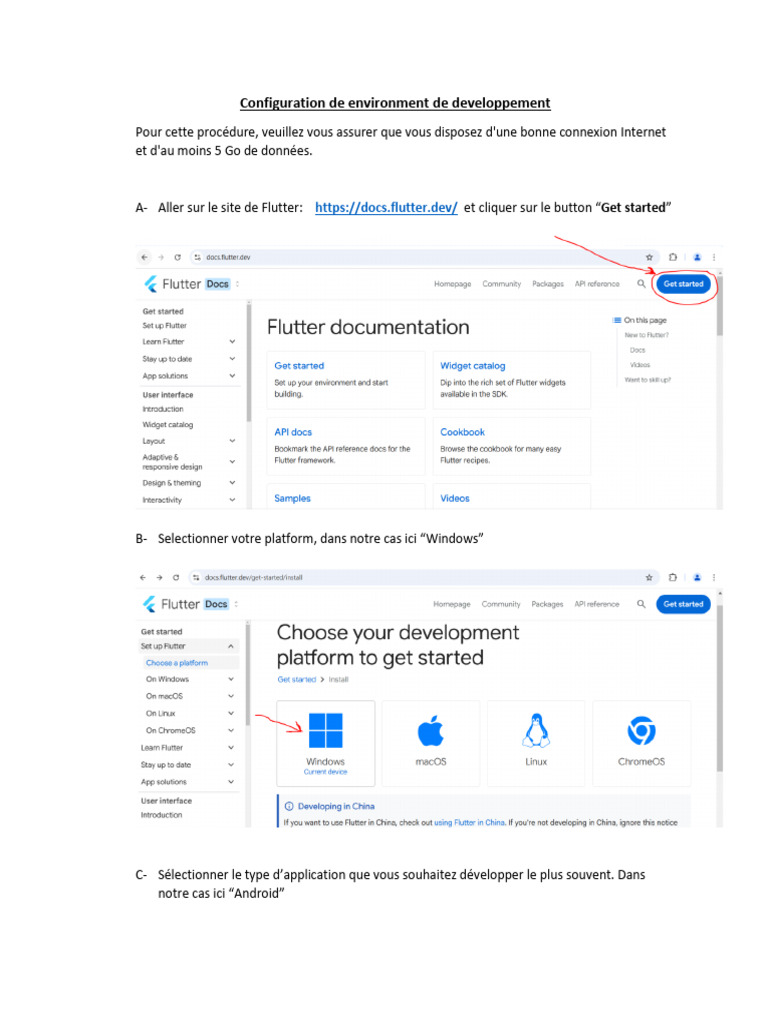Click Flutter logo beside Flutter documentation heading page
This screenshot has width=768, height=1024.
click(151, 284)
